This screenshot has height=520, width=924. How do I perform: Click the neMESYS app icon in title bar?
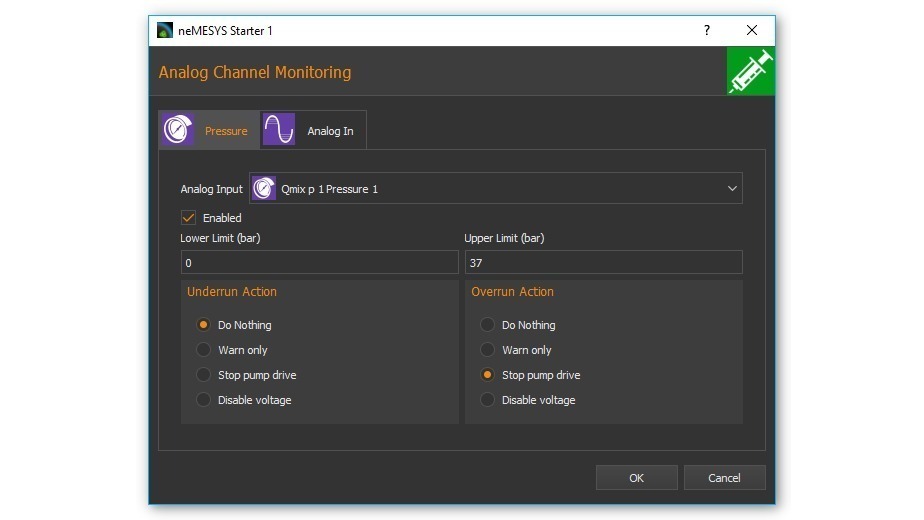165,30
